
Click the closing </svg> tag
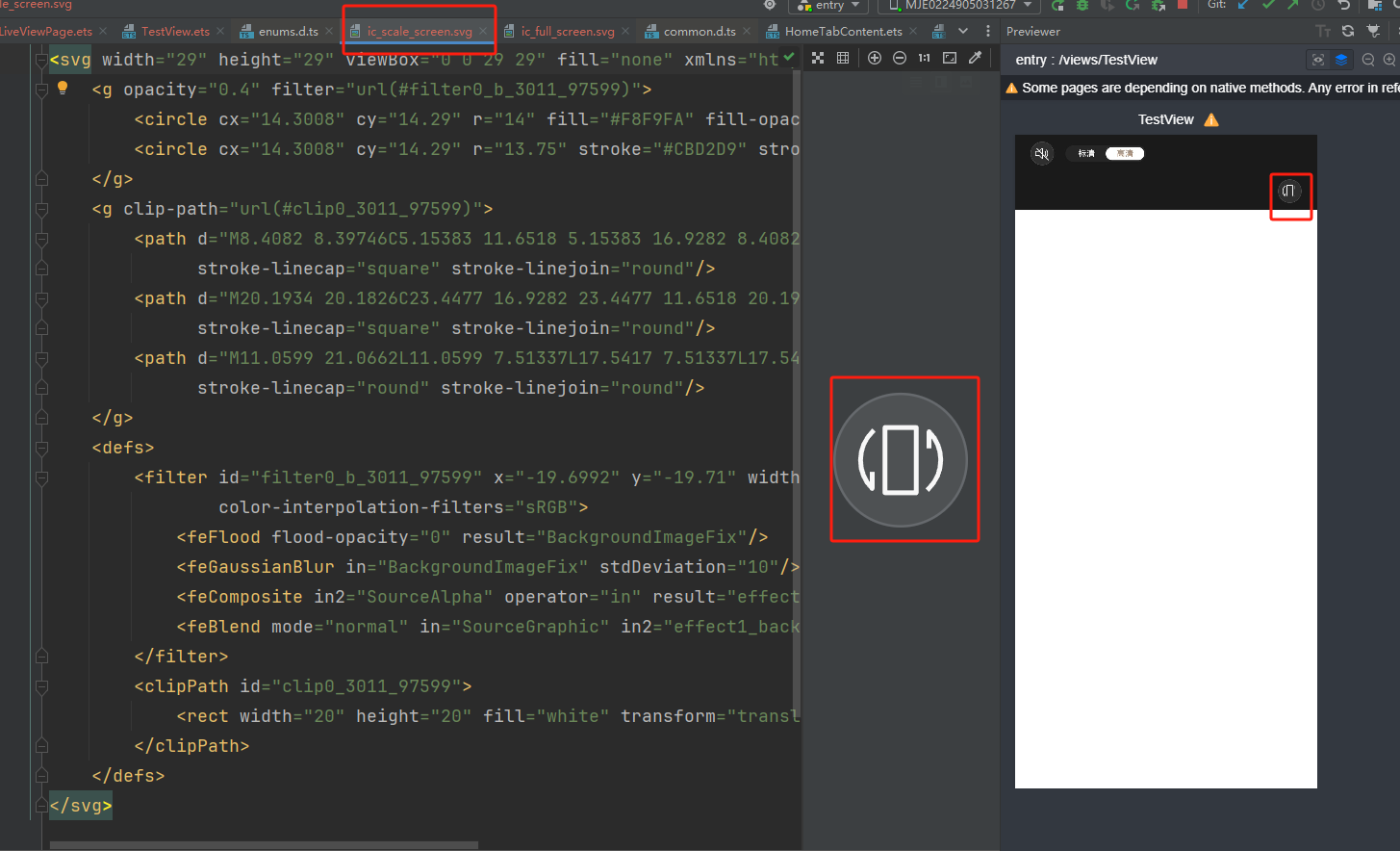point(81,806)
